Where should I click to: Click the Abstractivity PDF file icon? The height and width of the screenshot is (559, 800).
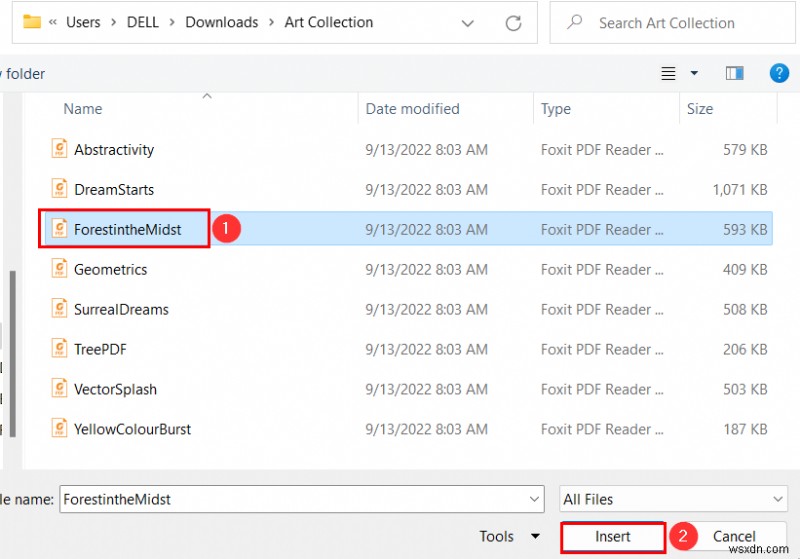click(59, 149)
